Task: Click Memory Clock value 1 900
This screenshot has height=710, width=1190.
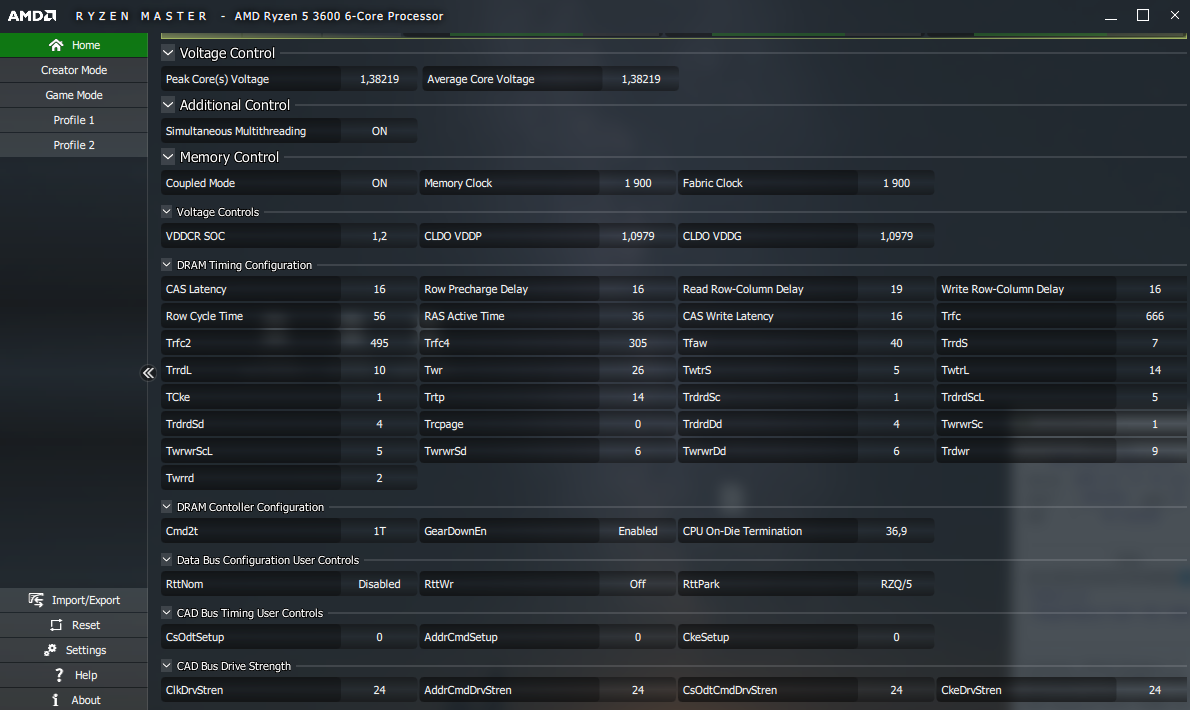Action: click(638, 184)
